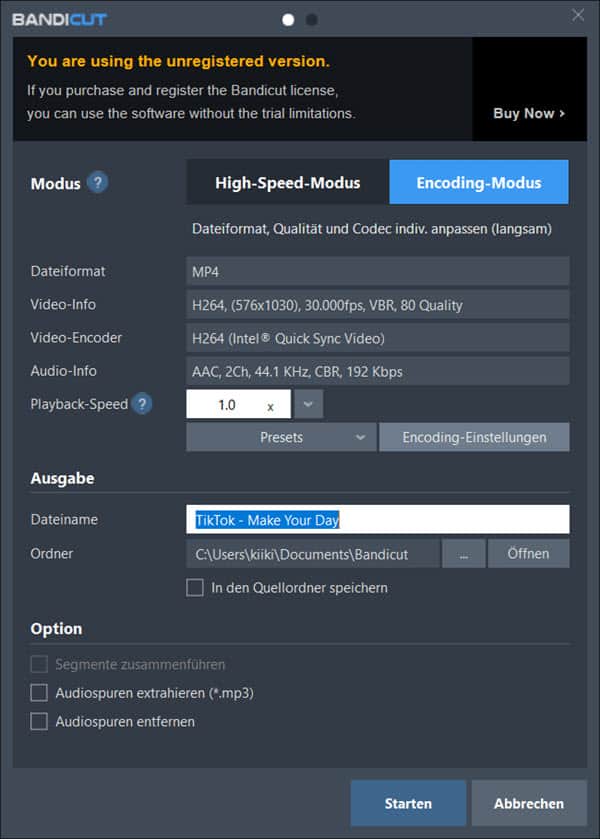Click the Ausgabe section heading
Screen dimensions: 600x839
62,478
